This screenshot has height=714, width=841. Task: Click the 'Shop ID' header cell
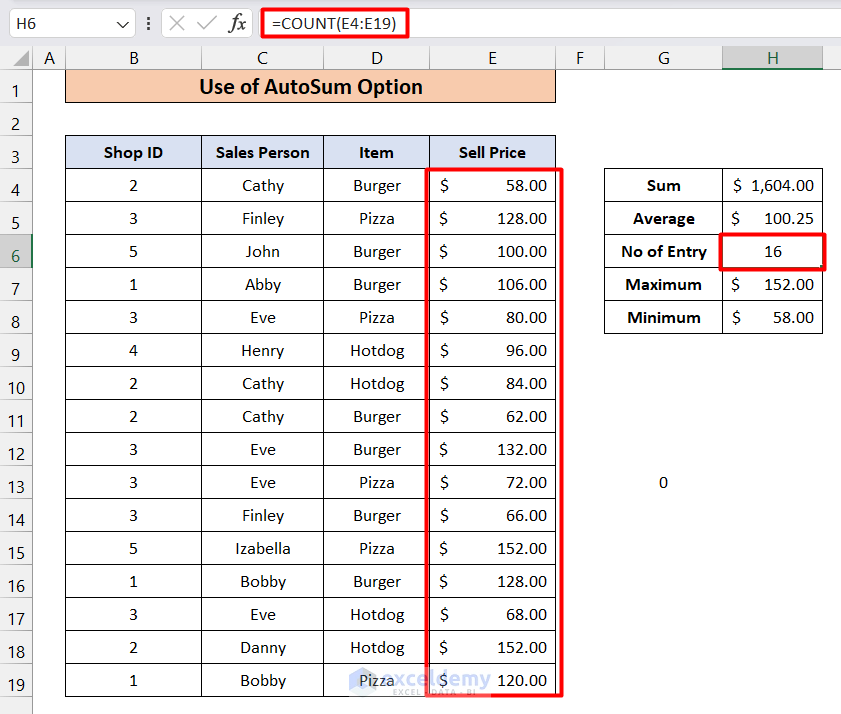coord(134,152)
